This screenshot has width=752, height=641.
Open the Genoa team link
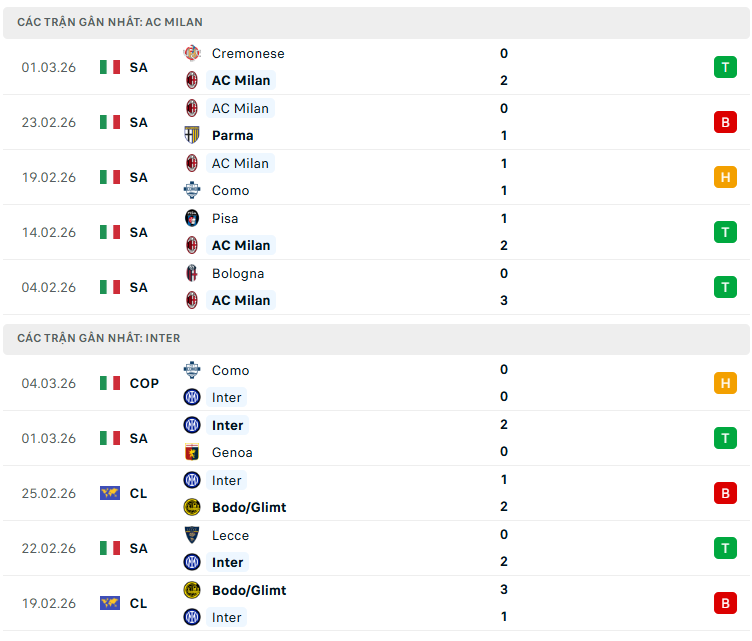[234, 452]
